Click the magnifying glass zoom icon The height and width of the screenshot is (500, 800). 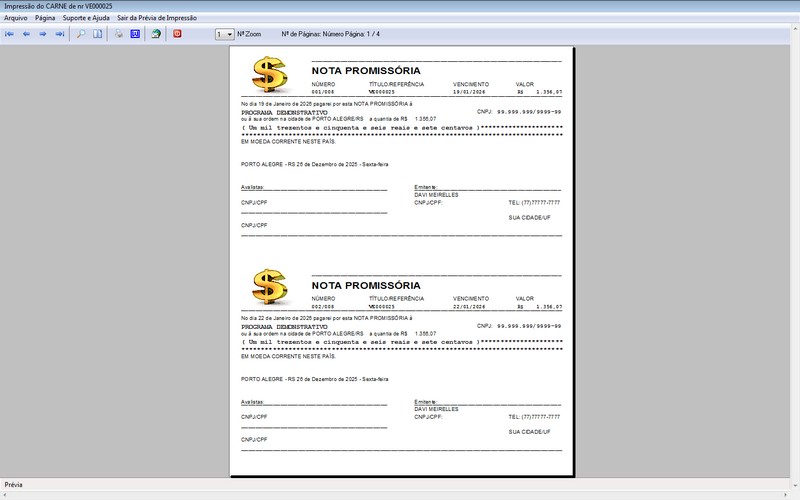(x=81, y=34)
